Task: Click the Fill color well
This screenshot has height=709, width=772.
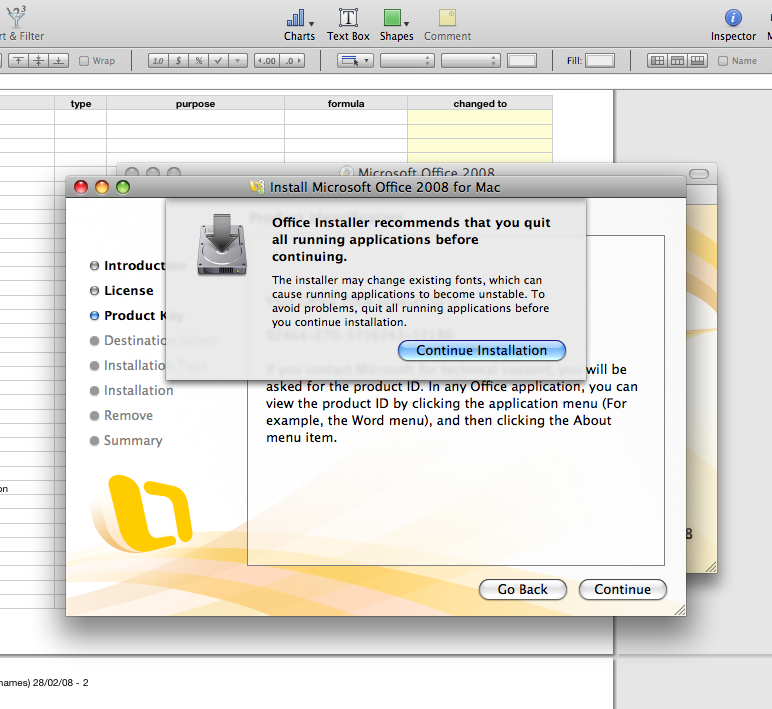Action: coord(600,61)
